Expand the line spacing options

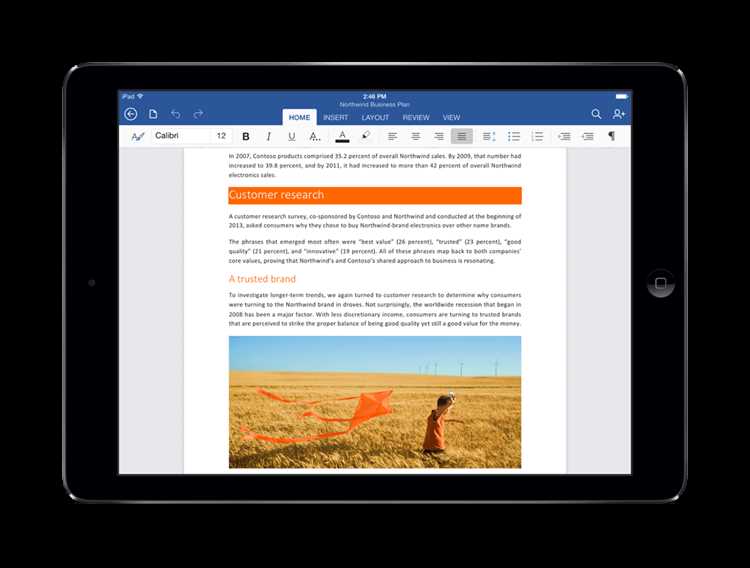pyautogui.click(x=488, y=136)
